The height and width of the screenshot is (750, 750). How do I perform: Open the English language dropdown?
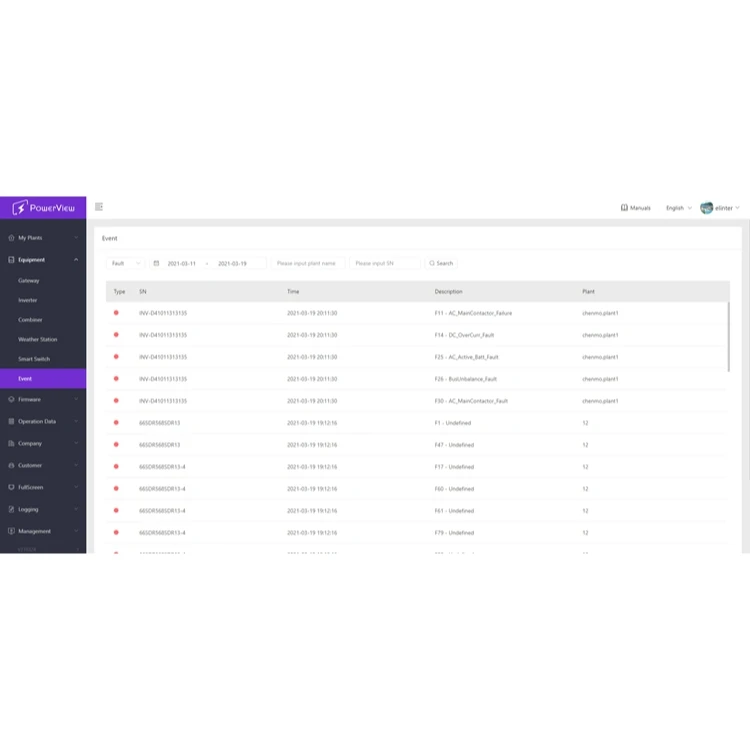tap(679, 208)
